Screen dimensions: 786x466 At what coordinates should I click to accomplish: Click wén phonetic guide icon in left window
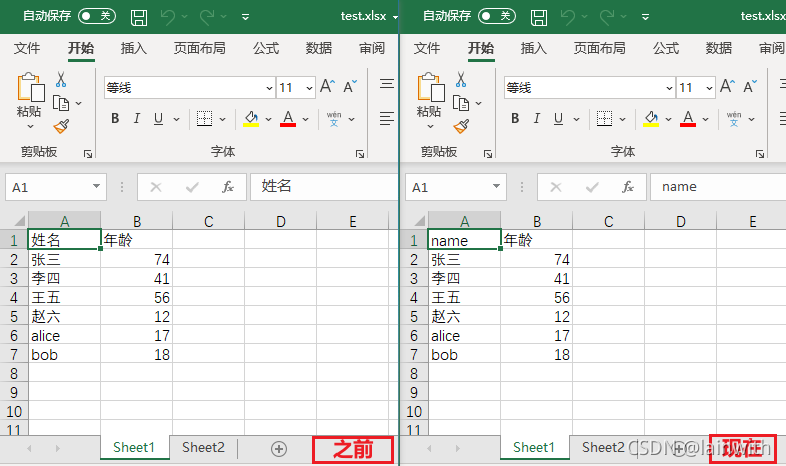[334, 119]
